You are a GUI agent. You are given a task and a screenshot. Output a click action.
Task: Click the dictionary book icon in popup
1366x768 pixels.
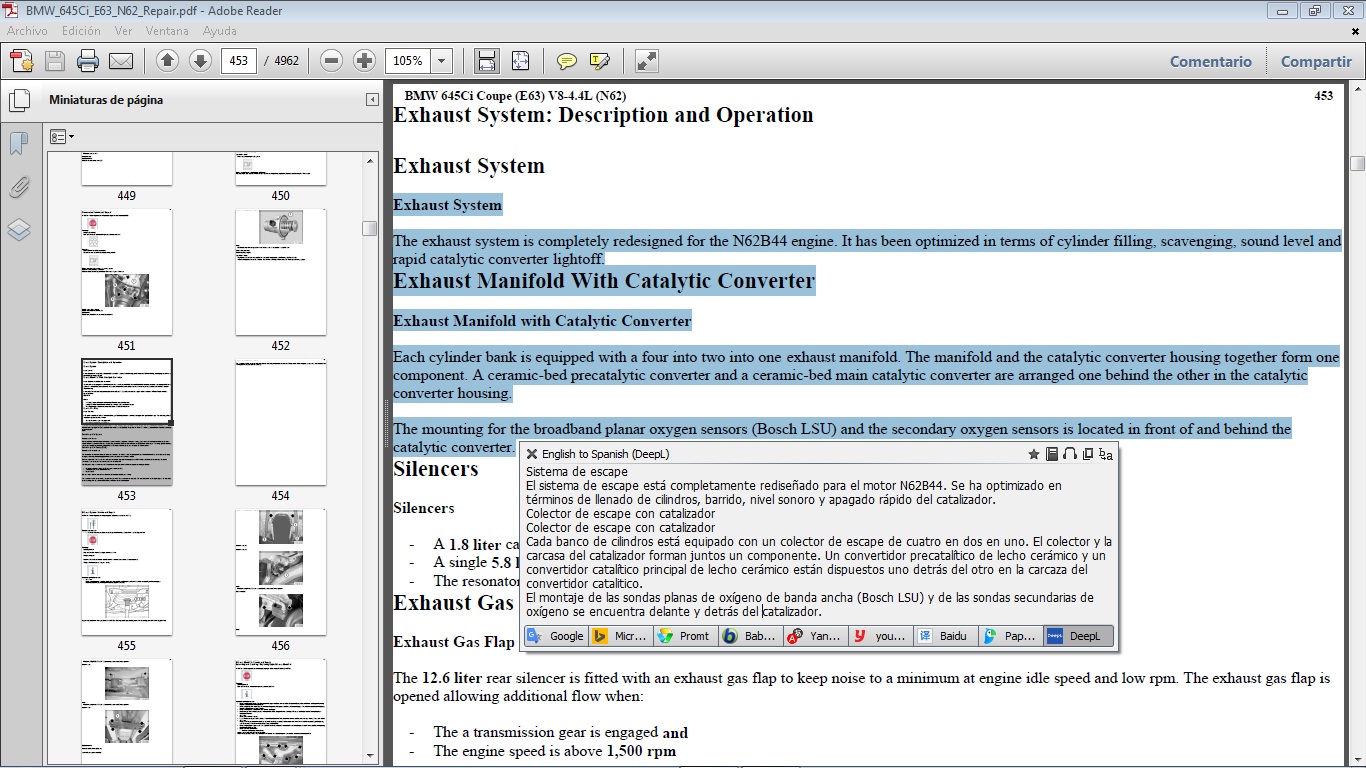[x=1052, y=454]
